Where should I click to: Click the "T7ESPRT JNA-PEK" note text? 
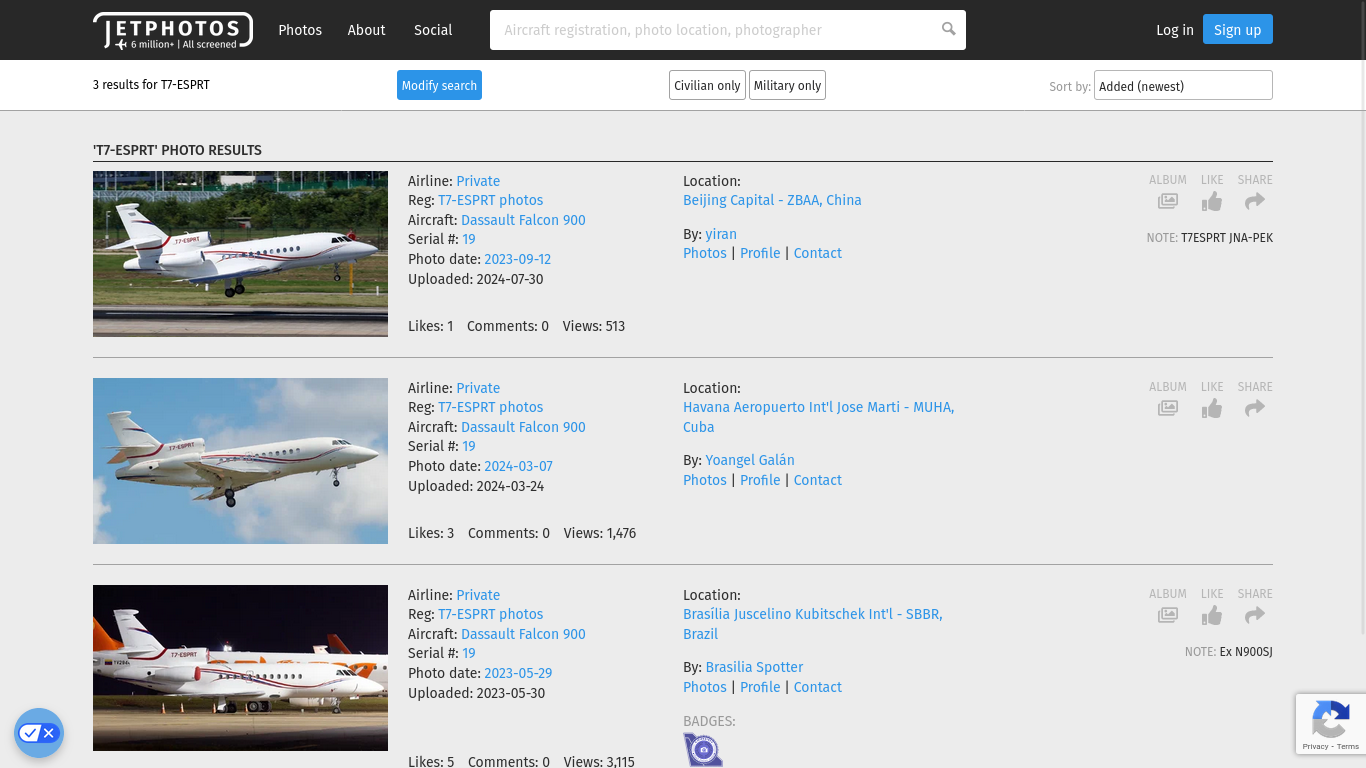[x=1227, y=238]
